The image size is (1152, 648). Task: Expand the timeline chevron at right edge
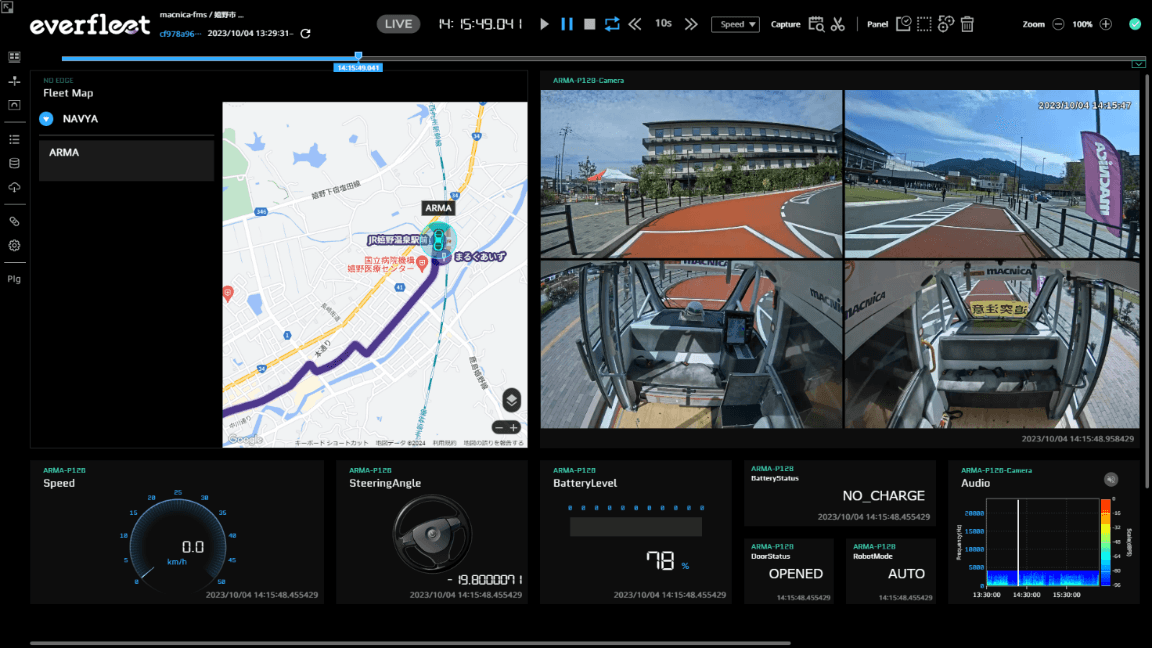pyautogui.click(x=1138, y=63)
